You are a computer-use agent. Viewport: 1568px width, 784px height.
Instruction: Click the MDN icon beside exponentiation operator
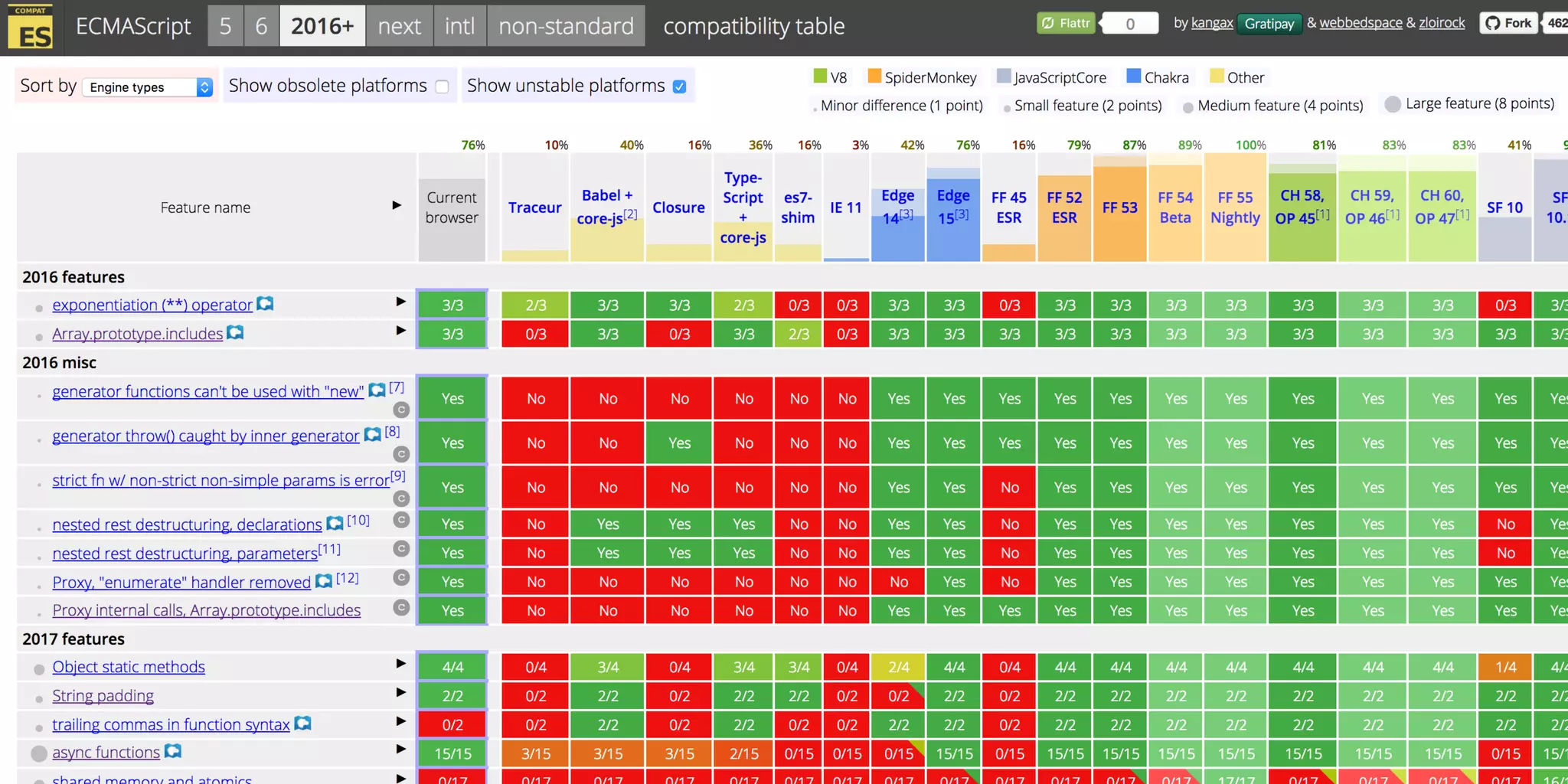(265, 304)
